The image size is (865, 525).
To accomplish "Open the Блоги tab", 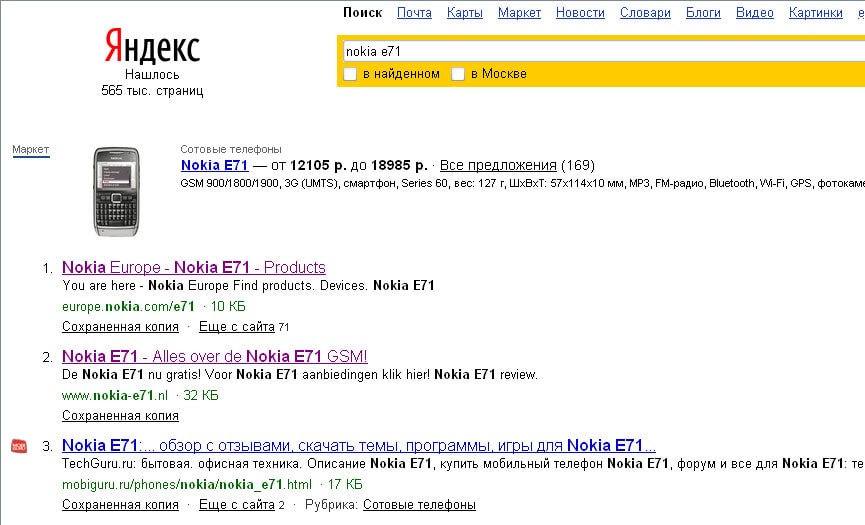I will click(703, 13).
